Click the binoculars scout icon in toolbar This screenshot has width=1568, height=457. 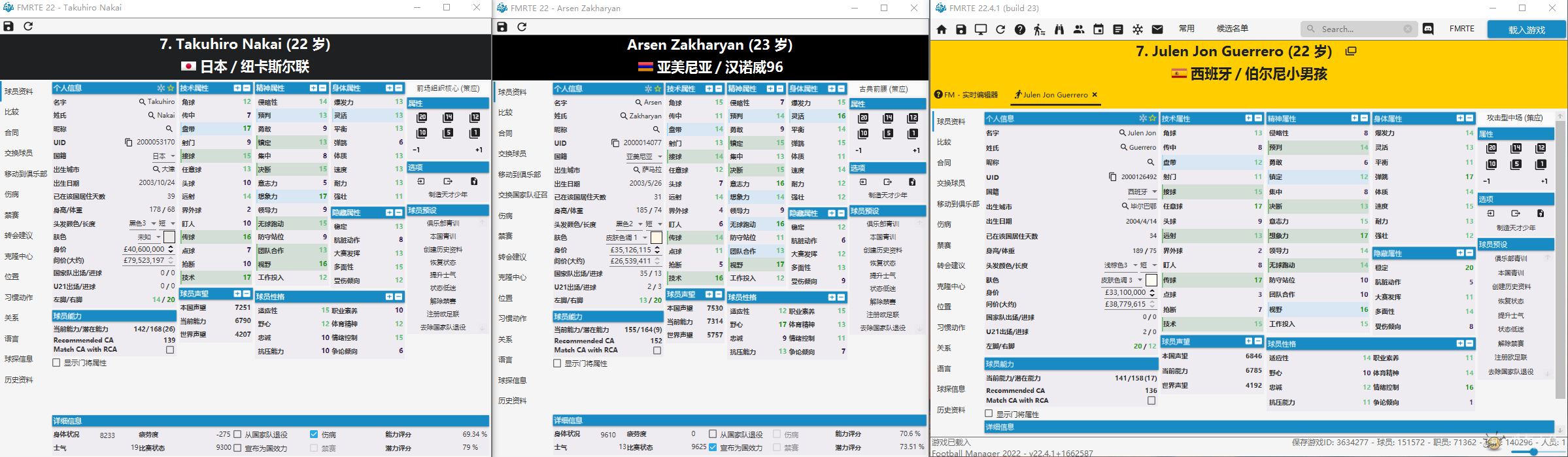click(1059, 29)
